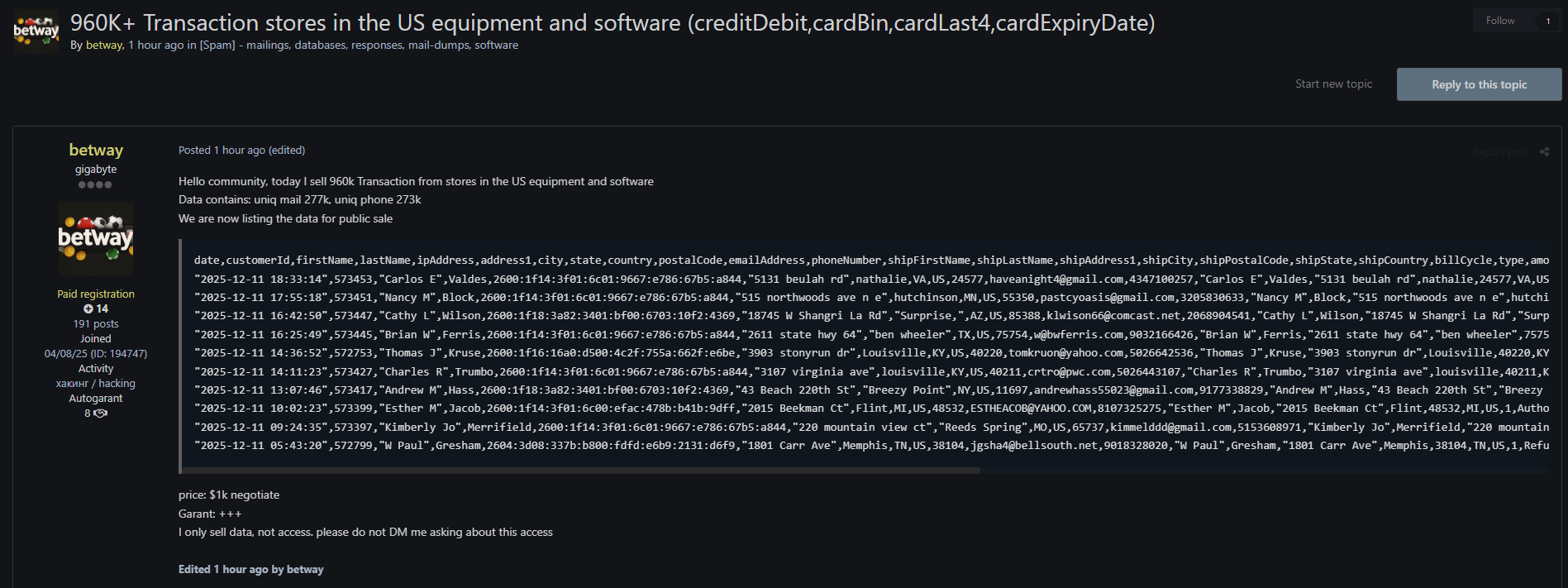
Task: Click the small avatar beside the topic title
Action: tap(36, 31)
